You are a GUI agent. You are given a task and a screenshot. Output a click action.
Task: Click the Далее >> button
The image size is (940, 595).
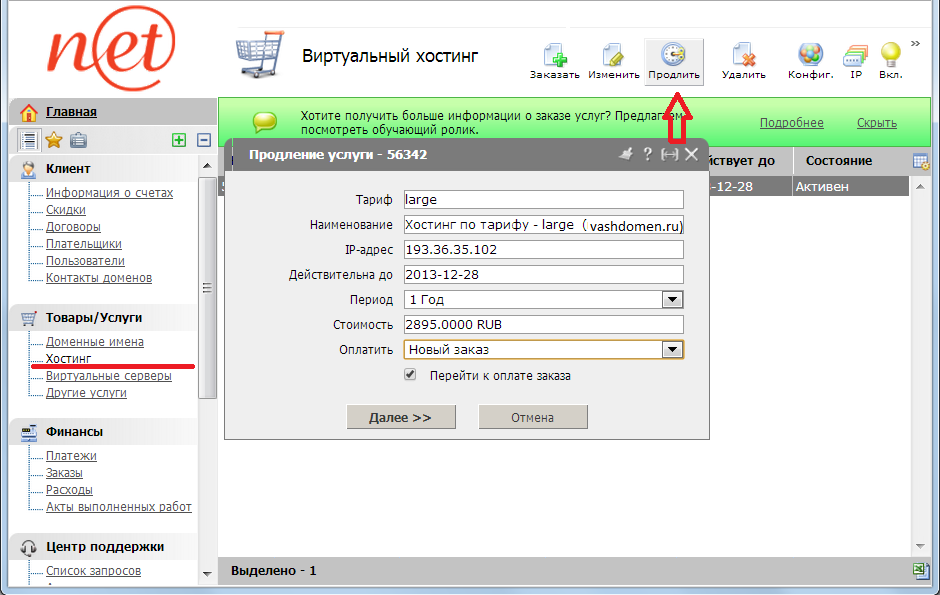coord(400,417)
